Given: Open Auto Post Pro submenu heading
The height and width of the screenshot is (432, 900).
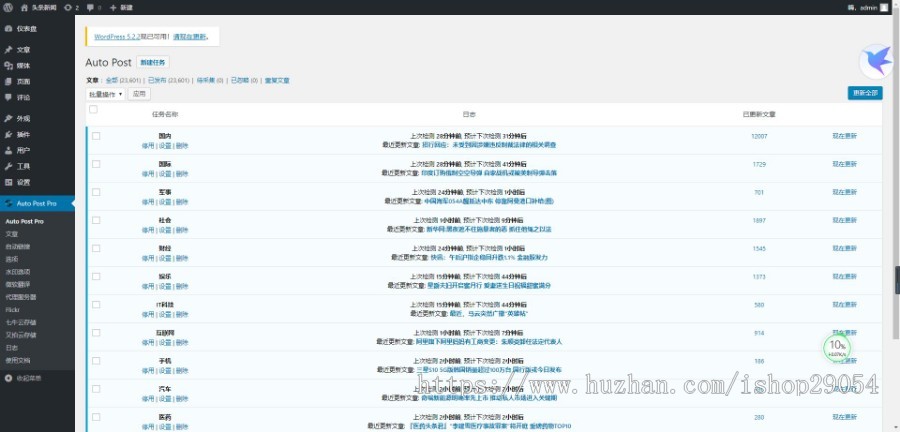Looking at the screenshot, I should pyautogui.click(x=25, y=221).
